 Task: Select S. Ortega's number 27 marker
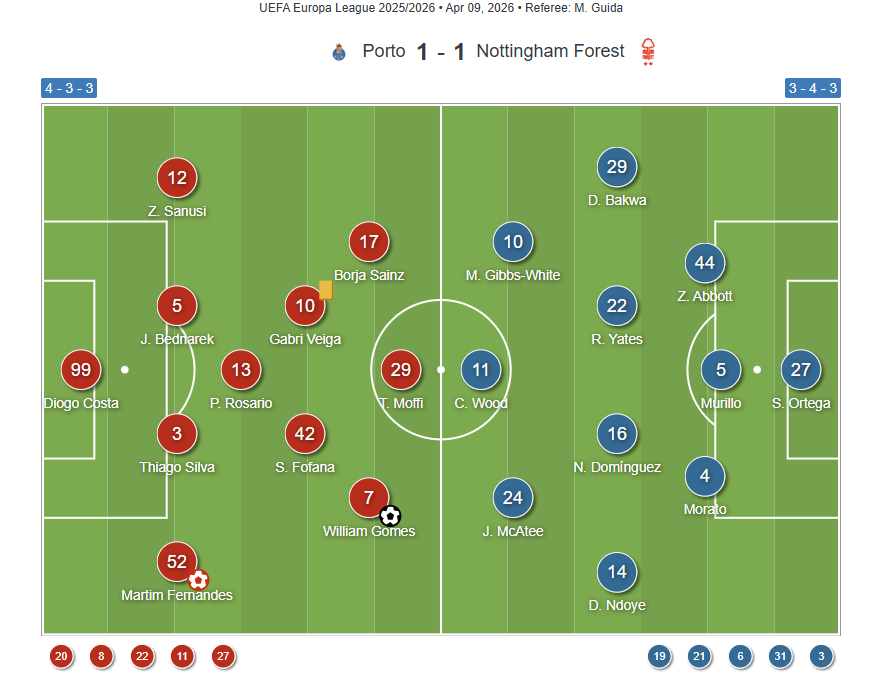[801, 370]
